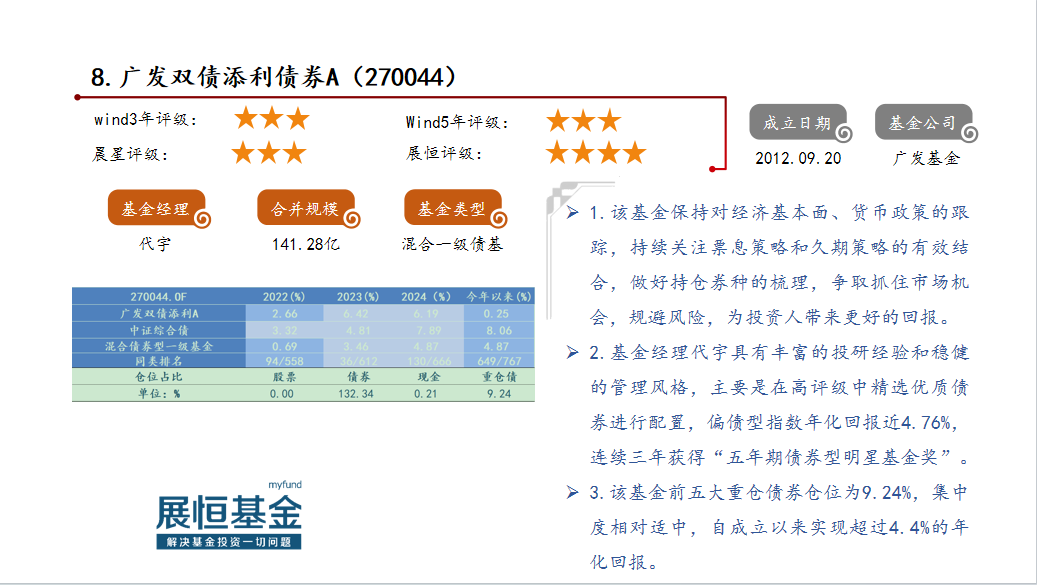The height and width of the screenshot is (585, 1037).
Task: Click the wind3年评级 star rating
Action: (x=271, y=120)
